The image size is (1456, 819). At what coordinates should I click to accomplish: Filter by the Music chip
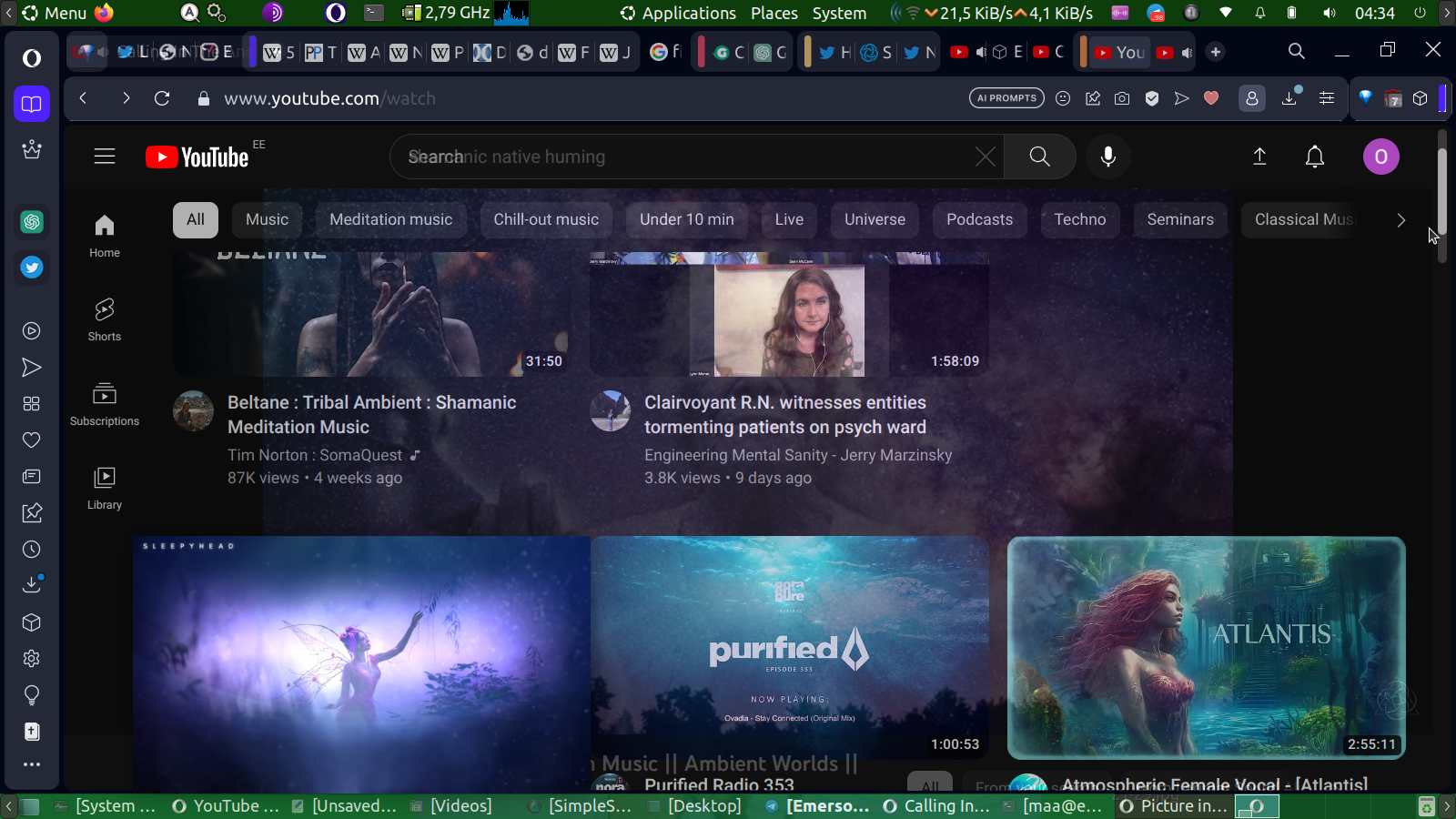267,219
